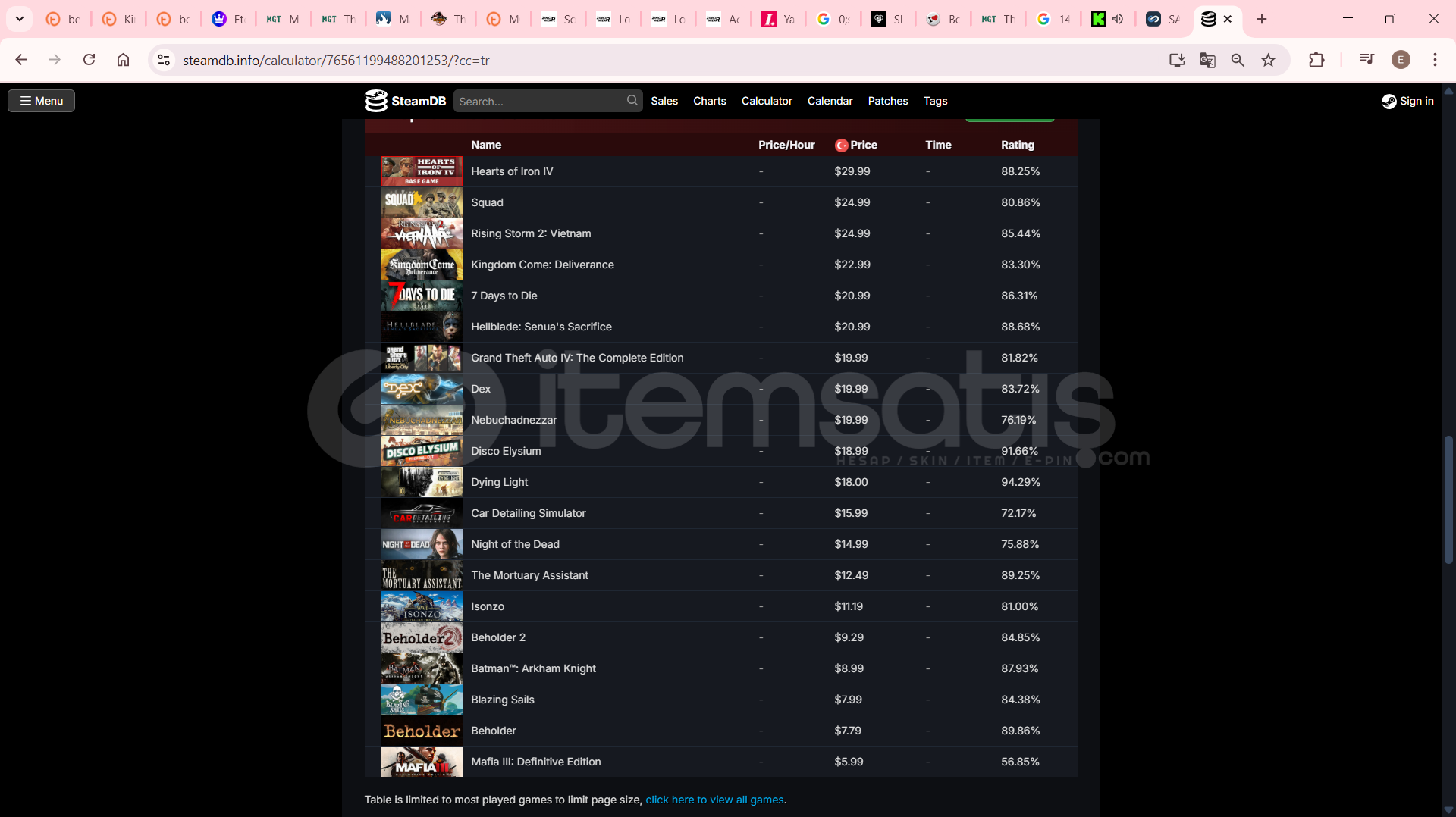Screen dimensions: 1456x817
Task: Switch to the Google '14' browser tab
Action: point(1055,19)
